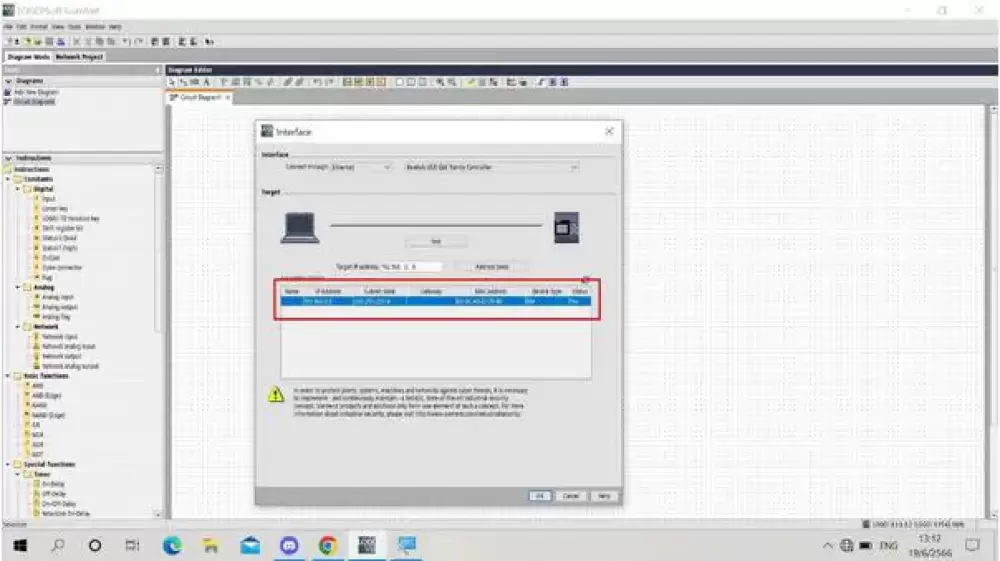The height and width of the screenshot is (561, 1000).
Task: Open Google Chrome from the taskbar
Action: click(328, 545)
